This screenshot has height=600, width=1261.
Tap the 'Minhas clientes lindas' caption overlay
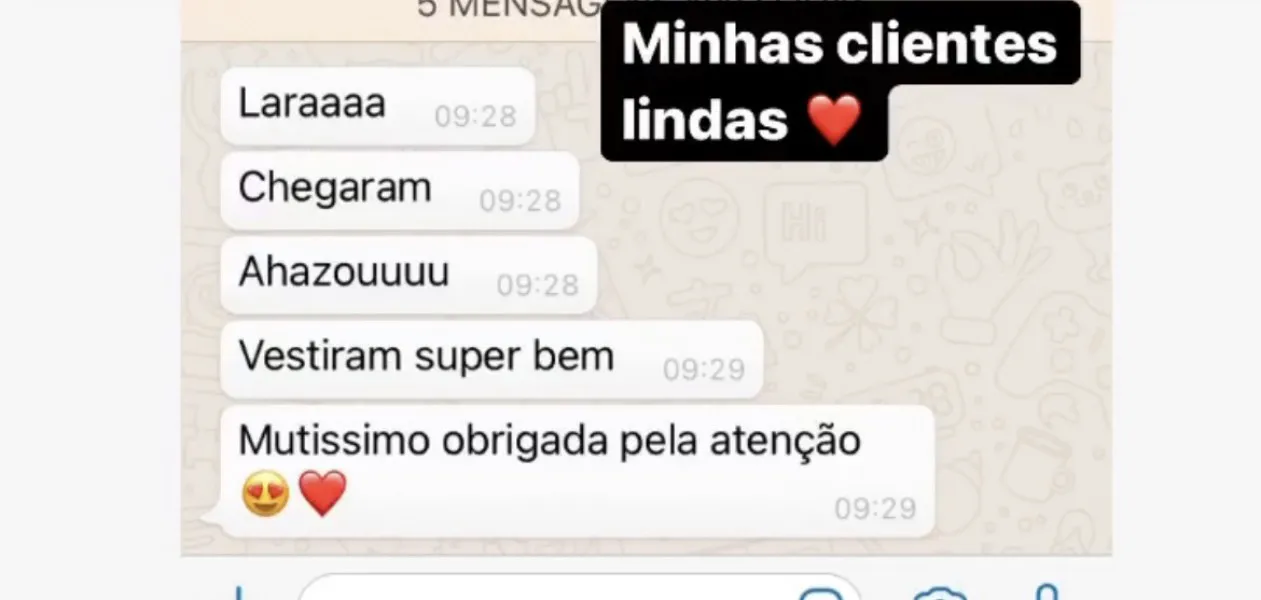[840, 81]
